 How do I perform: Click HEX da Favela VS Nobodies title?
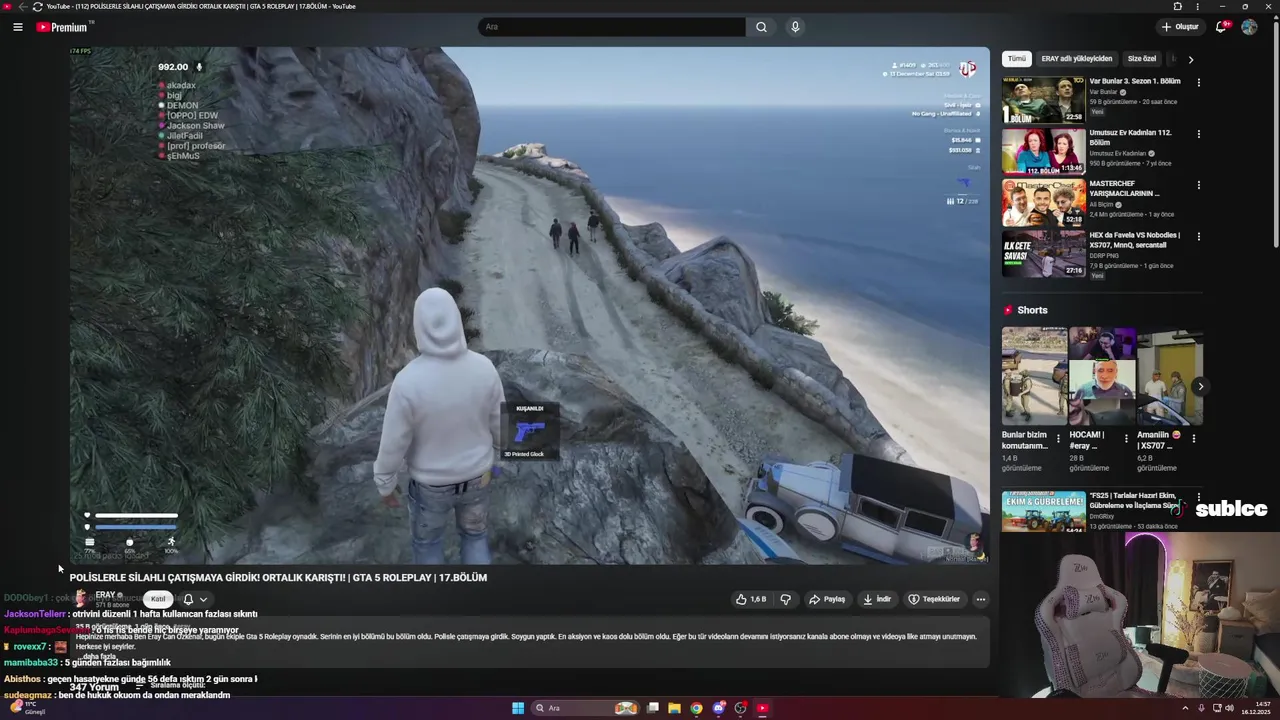coord(1135,240)
